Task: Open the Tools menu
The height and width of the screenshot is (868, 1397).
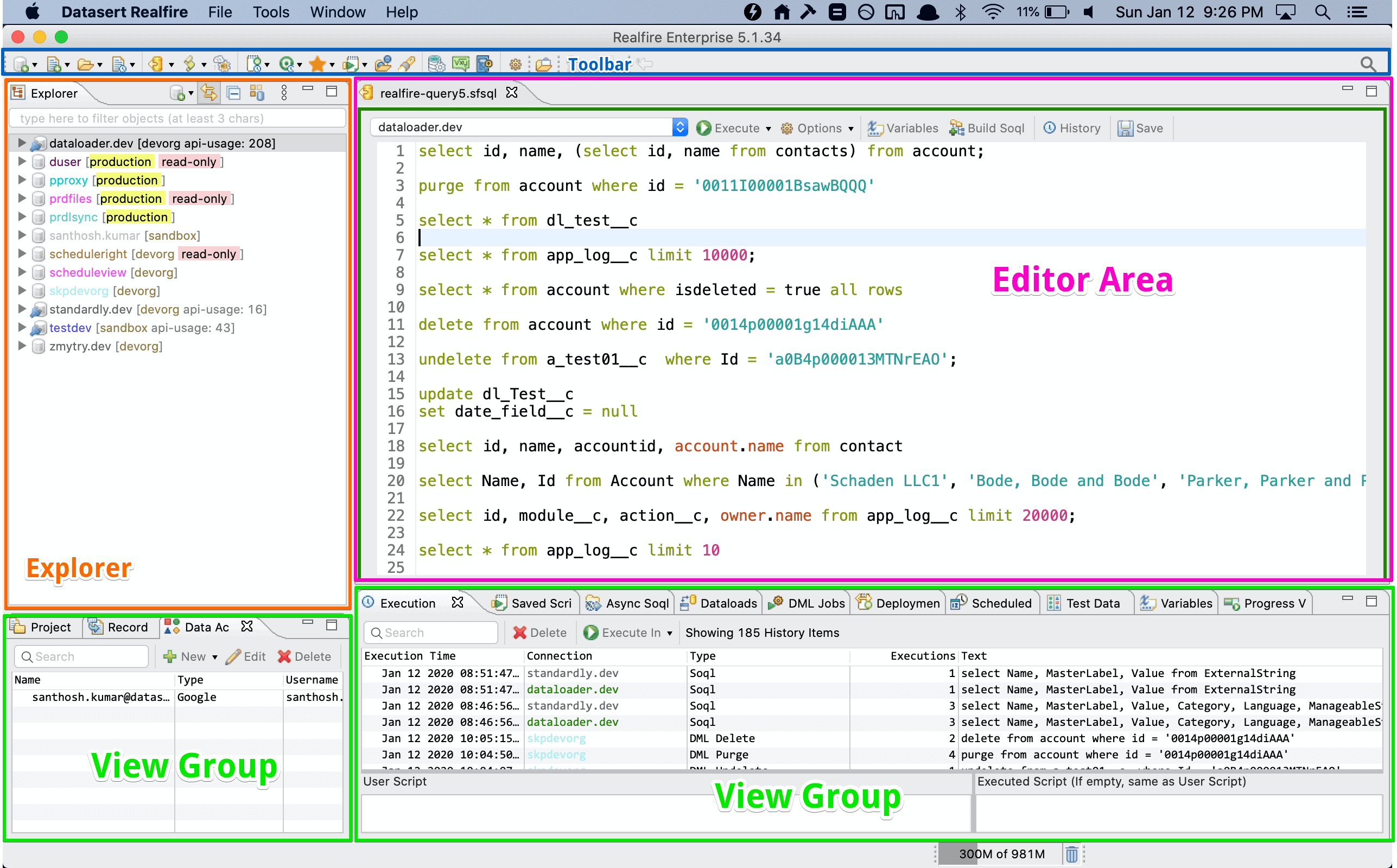Action: tap(271, 12)
